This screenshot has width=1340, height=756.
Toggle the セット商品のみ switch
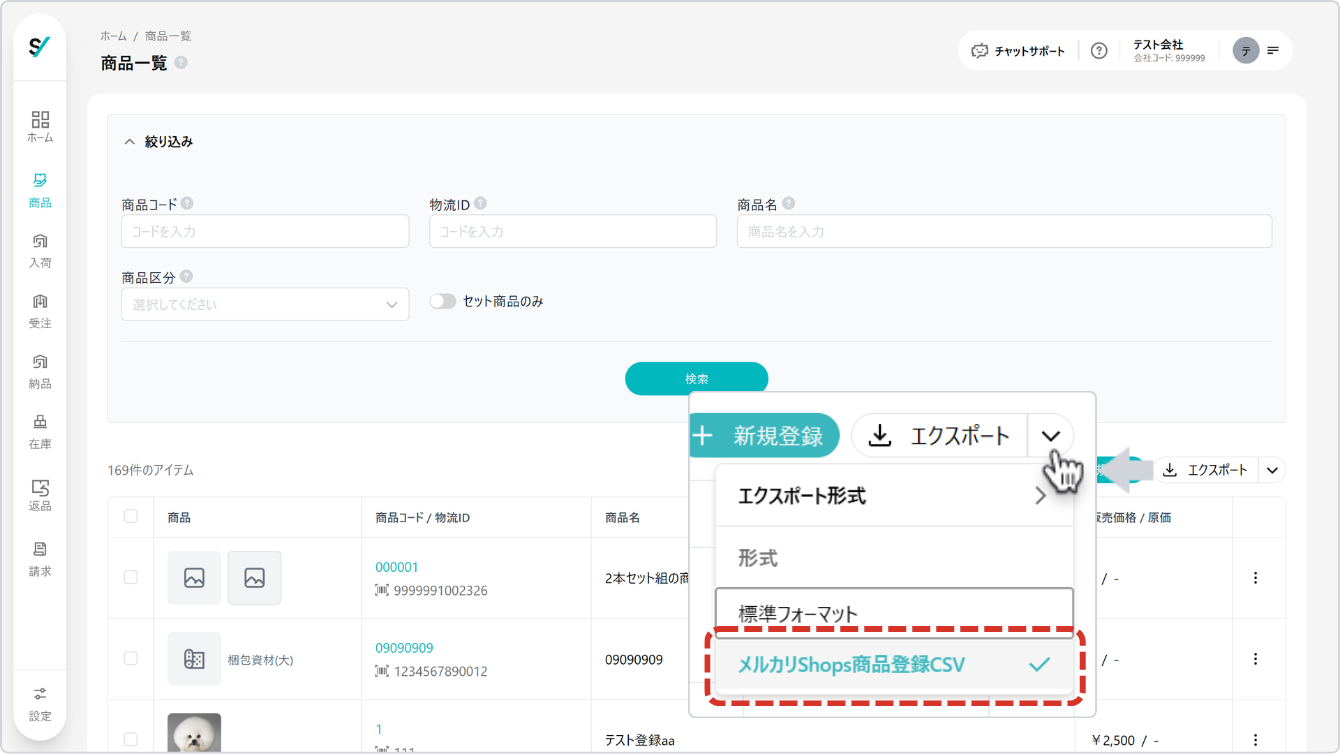[443, 301]
